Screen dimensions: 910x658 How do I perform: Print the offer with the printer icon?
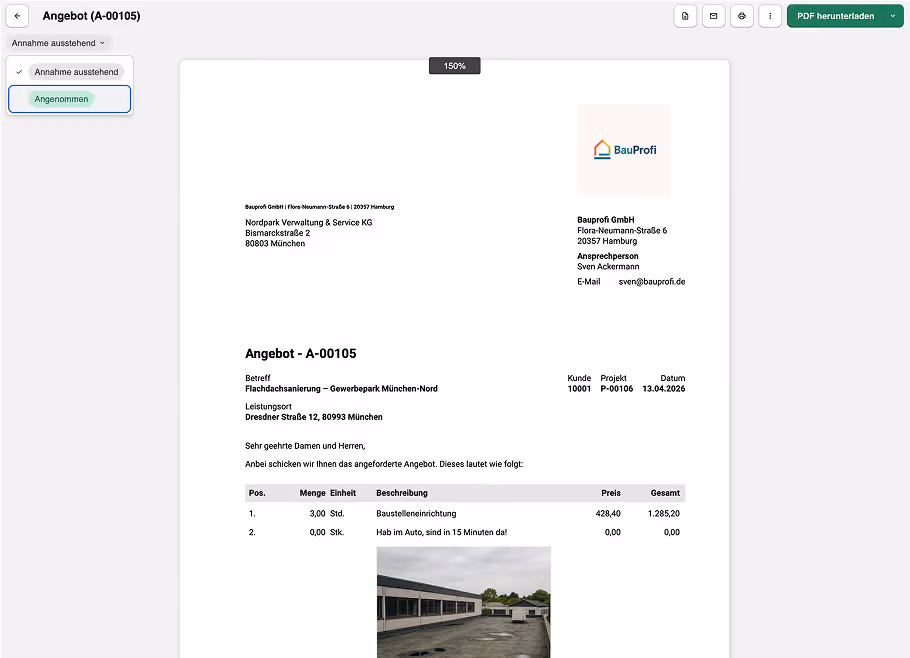tap(742, 16)
